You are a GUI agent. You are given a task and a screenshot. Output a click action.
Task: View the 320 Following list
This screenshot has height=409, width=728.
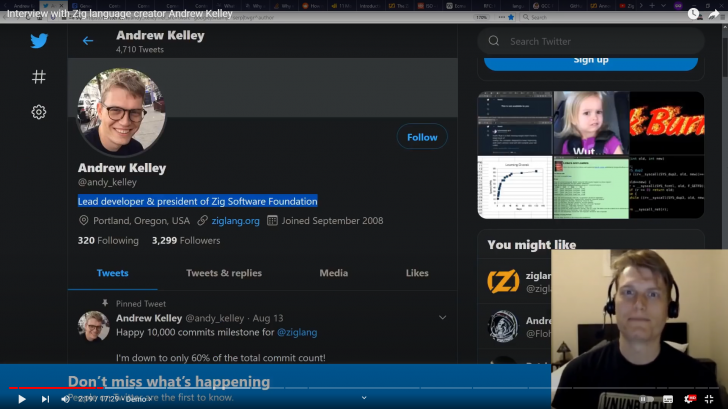108,240
